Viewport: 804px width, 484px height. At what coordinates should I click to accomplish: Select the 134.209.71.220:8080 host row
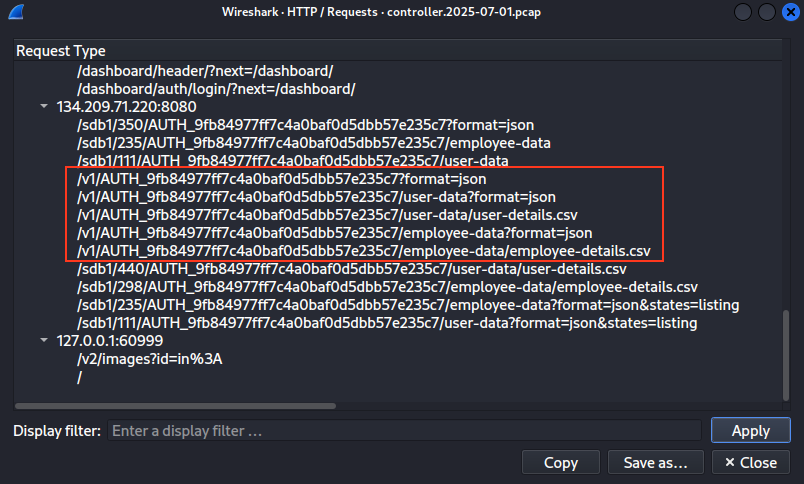tap(126, 107)
